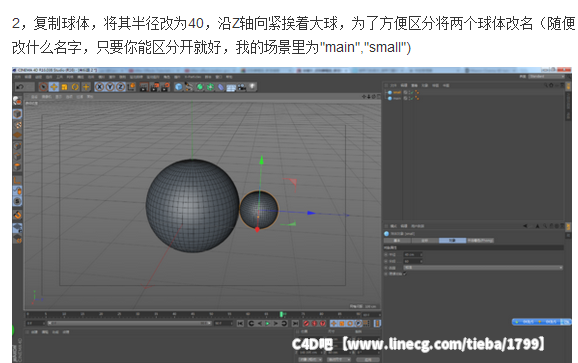Select the small sphere in object manager

[x=397, y=92]
